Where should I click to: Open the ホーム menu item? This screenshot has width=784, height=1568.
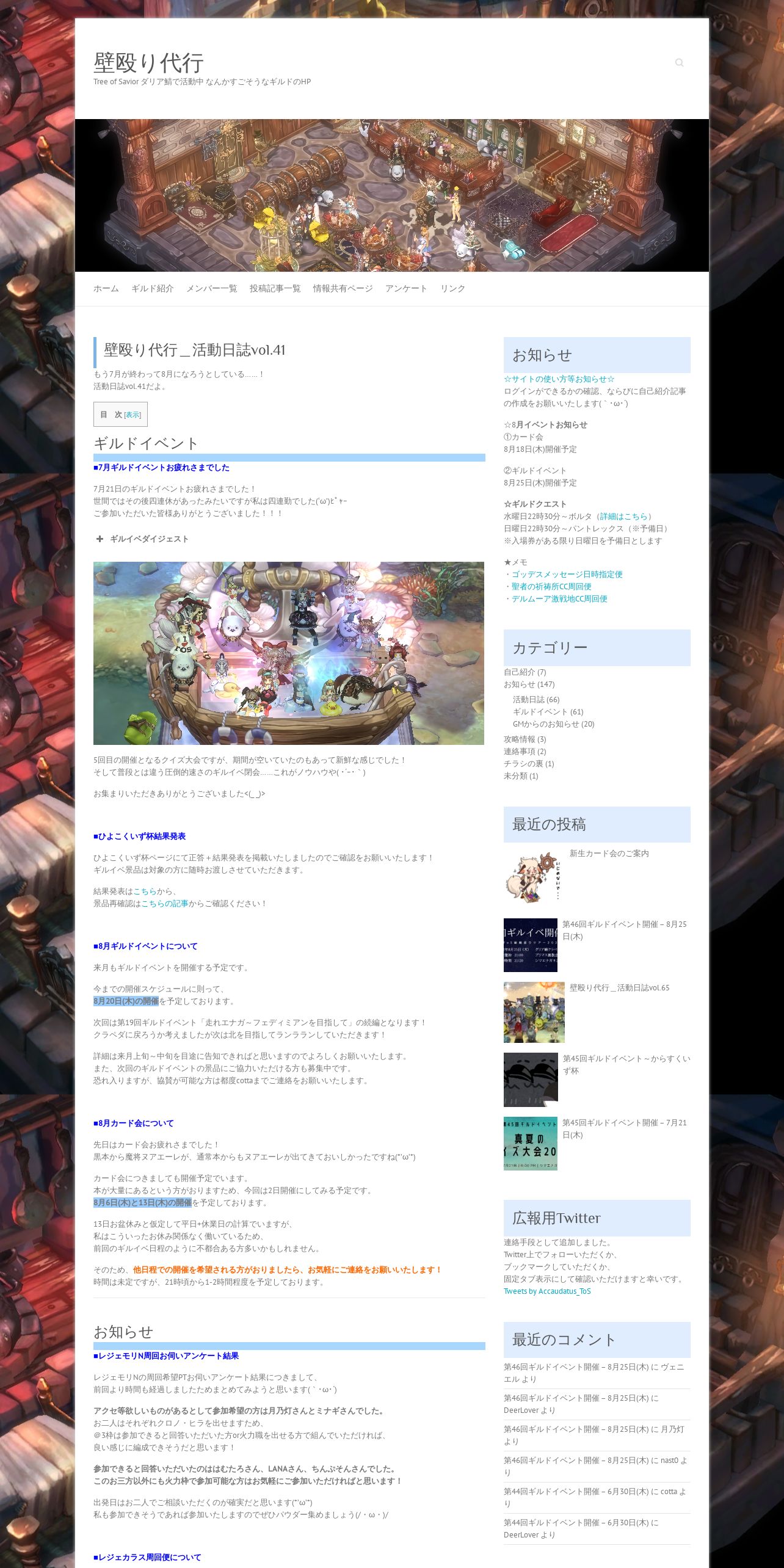point(106,288)
